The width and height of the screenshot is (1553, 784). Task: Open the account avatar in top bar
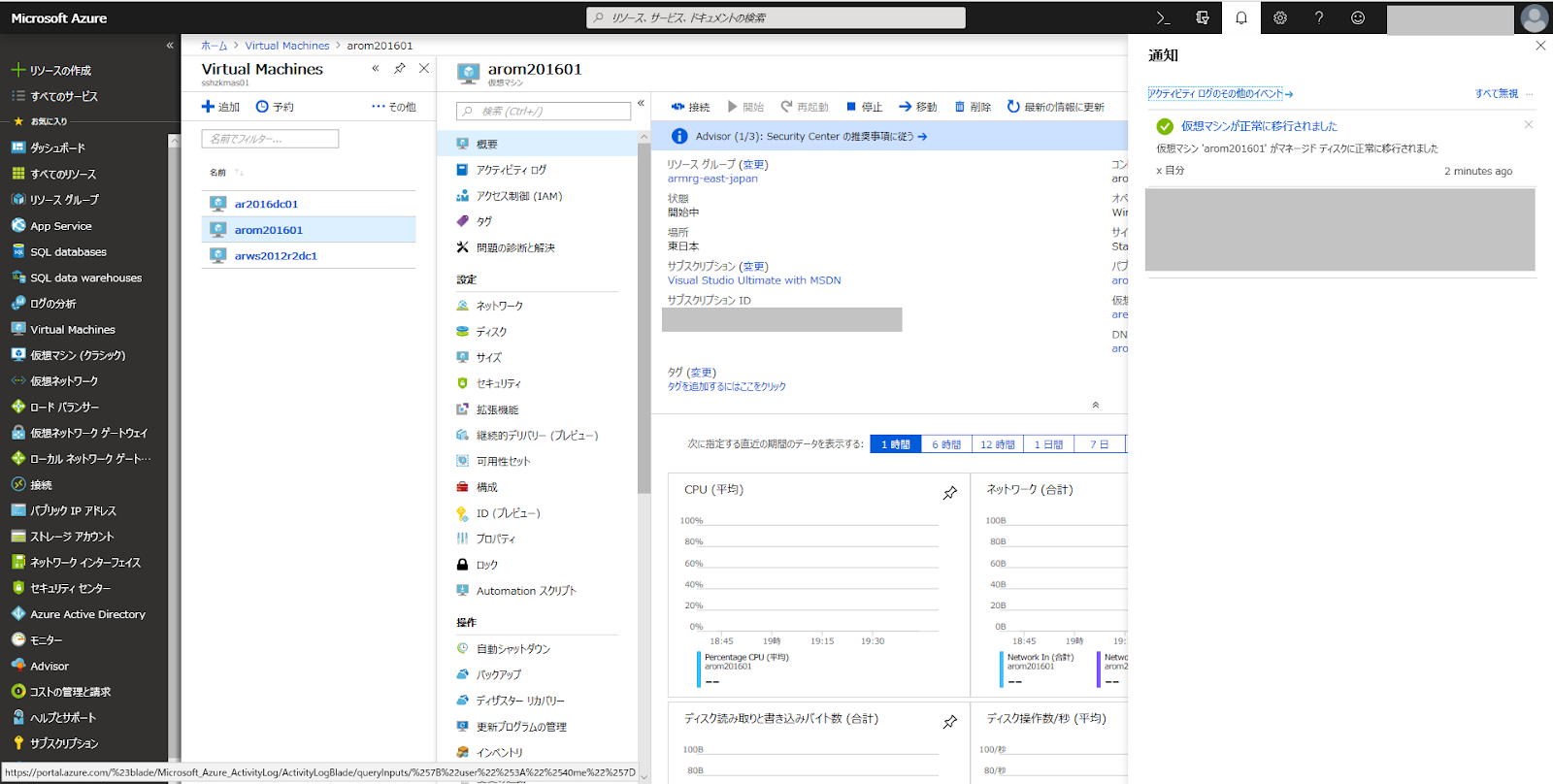[x=1535, y=17]
